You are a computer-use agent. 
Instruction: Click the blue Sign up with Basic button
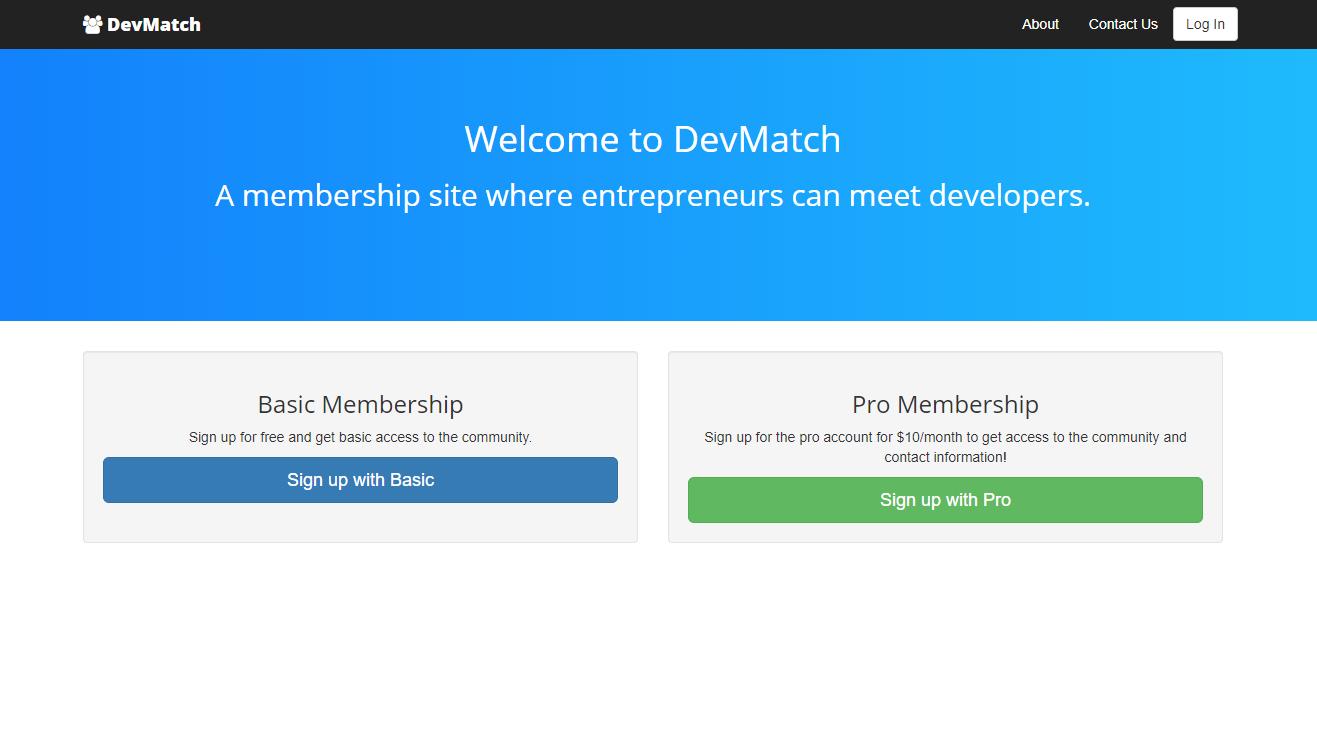click(x=360, y=480)
